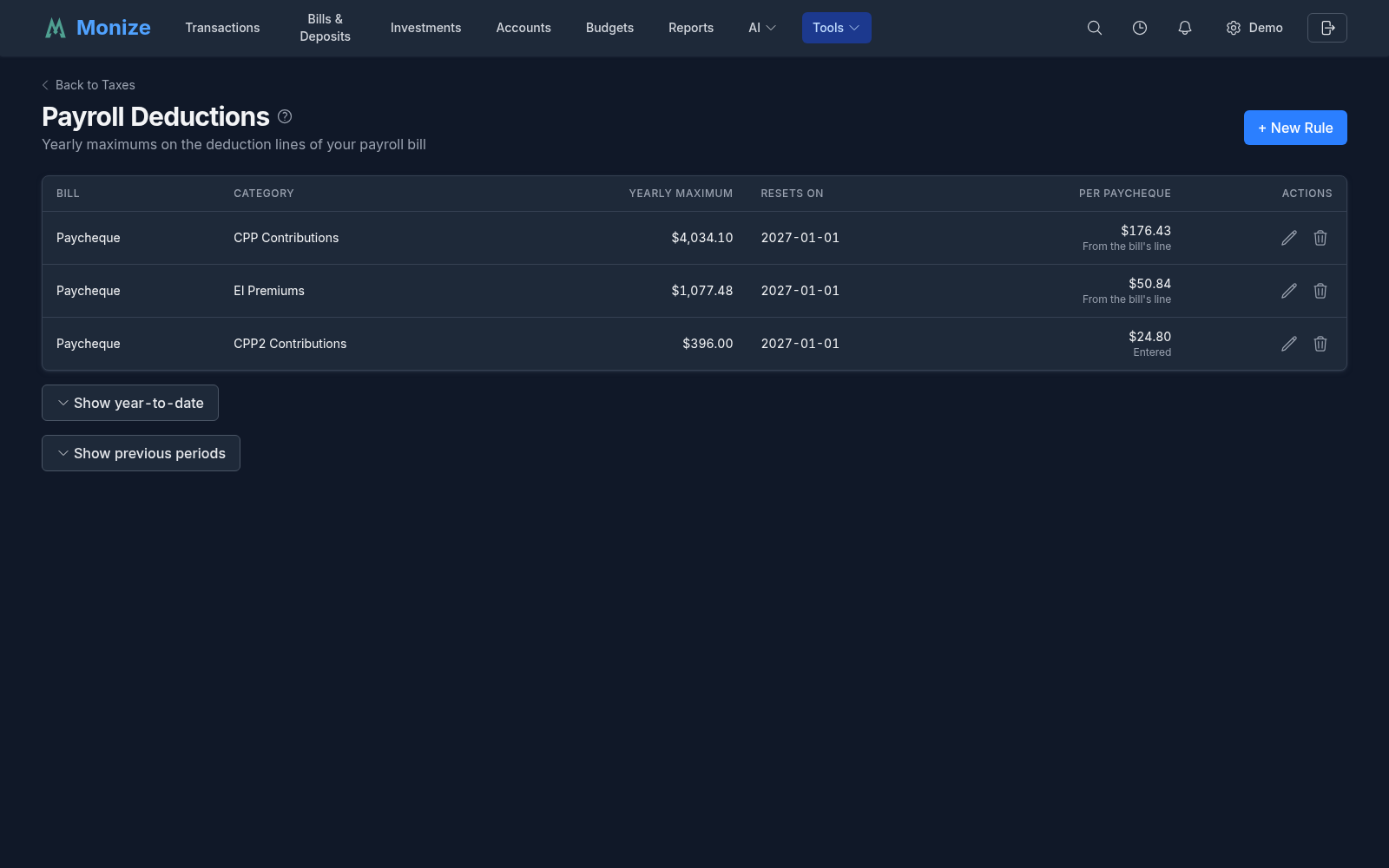The width and height of the screenshot is (1389, 868).
Task: Click Paycheque in the EI Premiums row
Action: tap(89, 291)
